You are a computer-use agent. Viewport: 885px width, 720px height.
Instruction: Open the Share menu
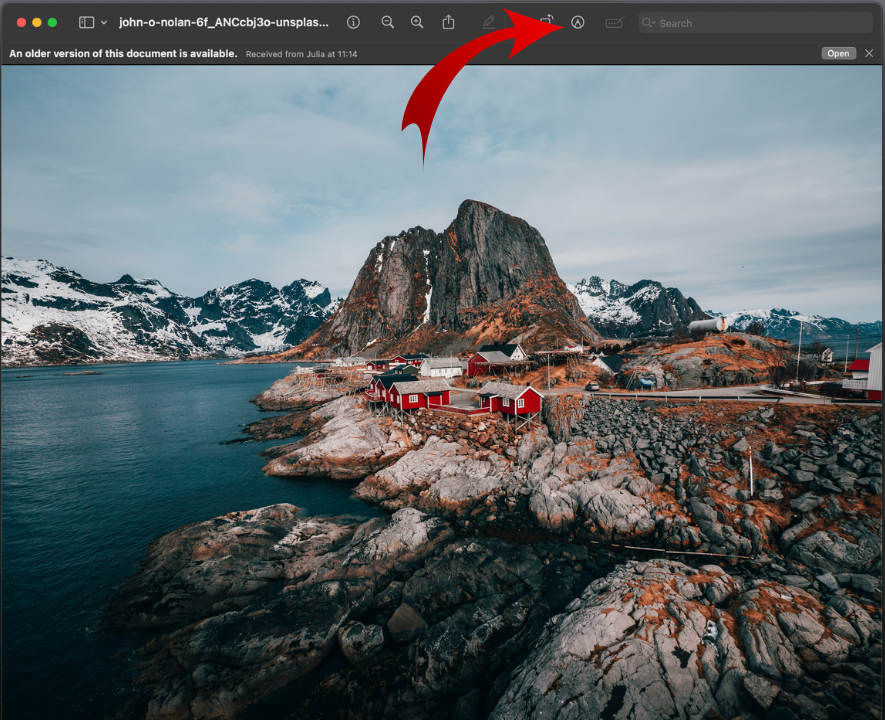(448, 23)
